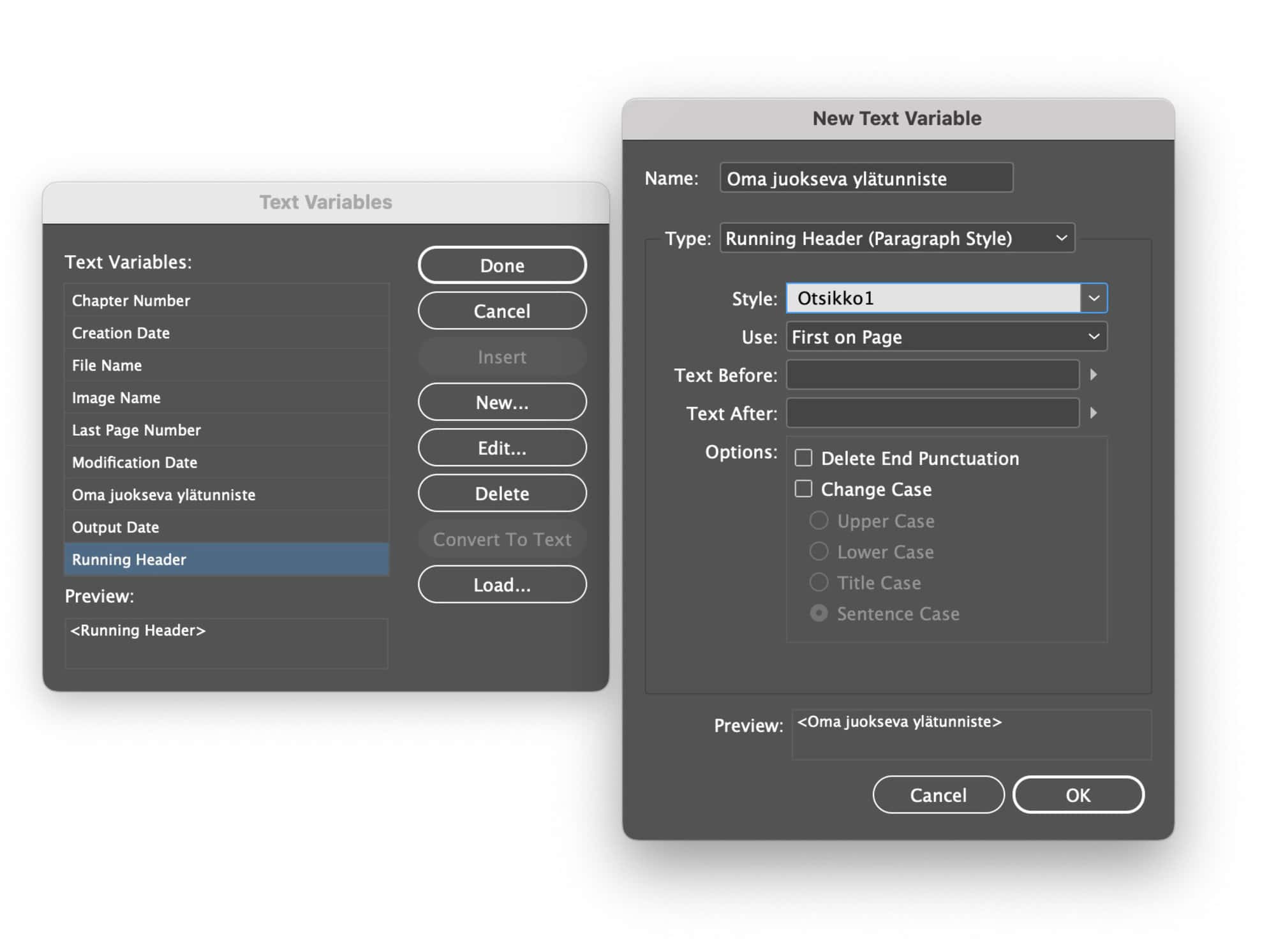
Task: Click Cancel in Text Variables dialog
Action: 502,311
